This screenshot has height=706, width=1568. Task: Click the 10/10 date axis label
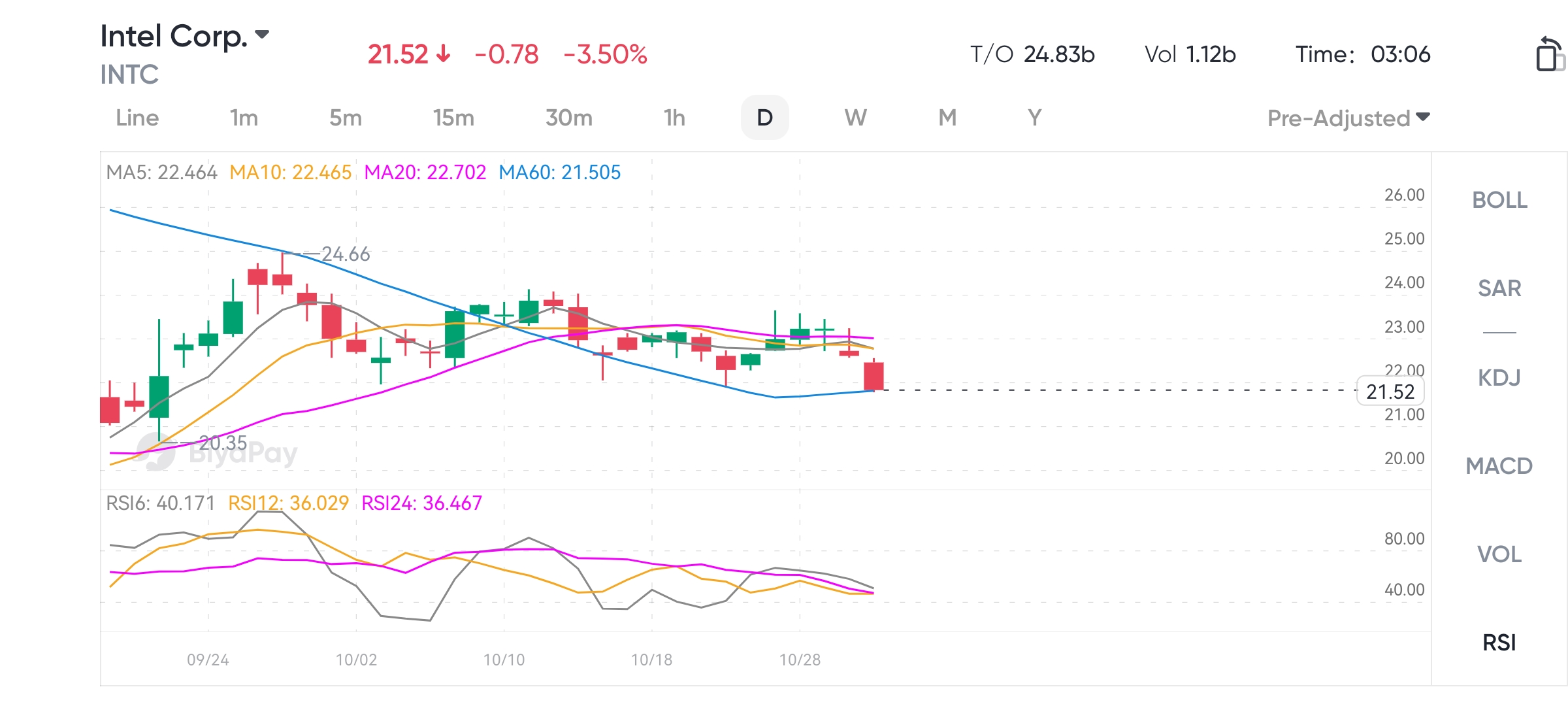click(504, 660)
